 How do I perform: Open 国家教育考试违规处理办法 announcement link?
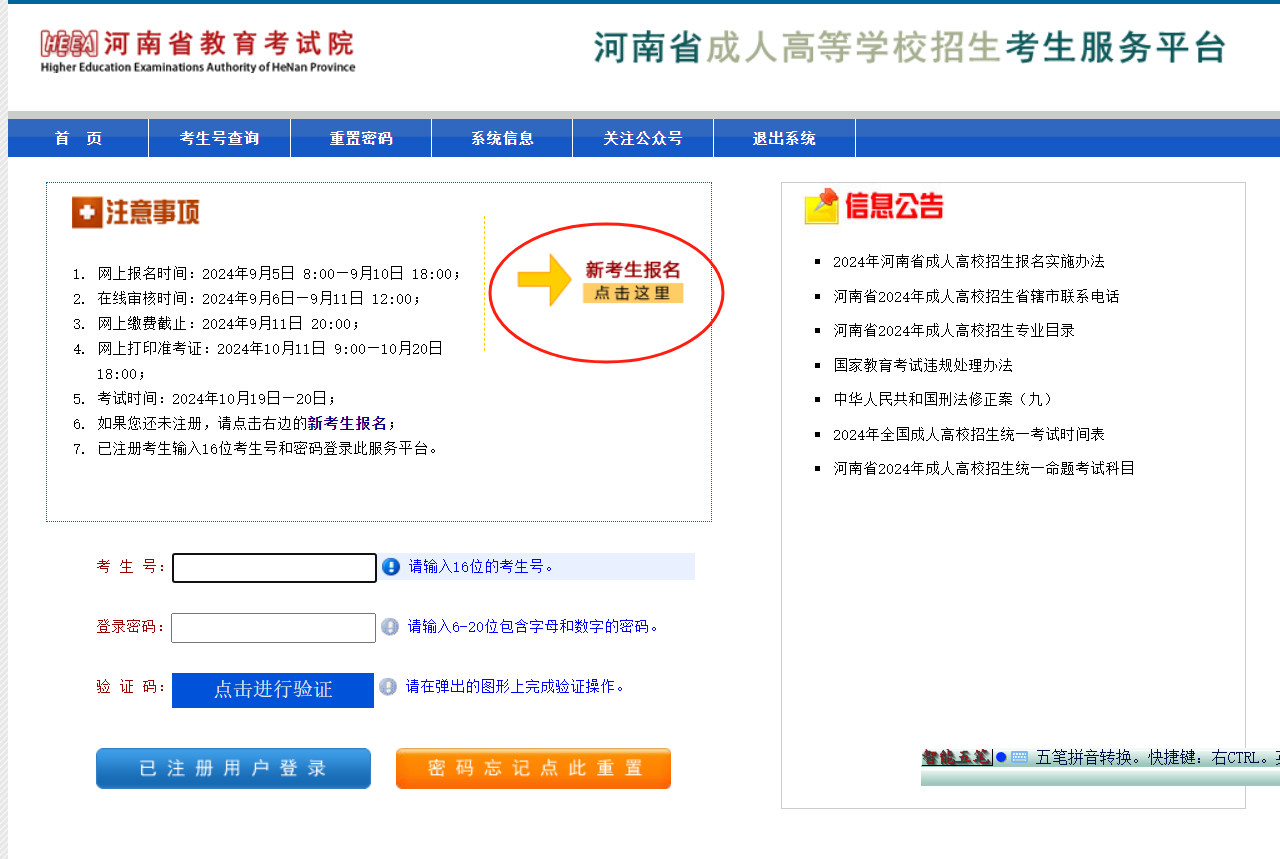(x=923, y=365)
